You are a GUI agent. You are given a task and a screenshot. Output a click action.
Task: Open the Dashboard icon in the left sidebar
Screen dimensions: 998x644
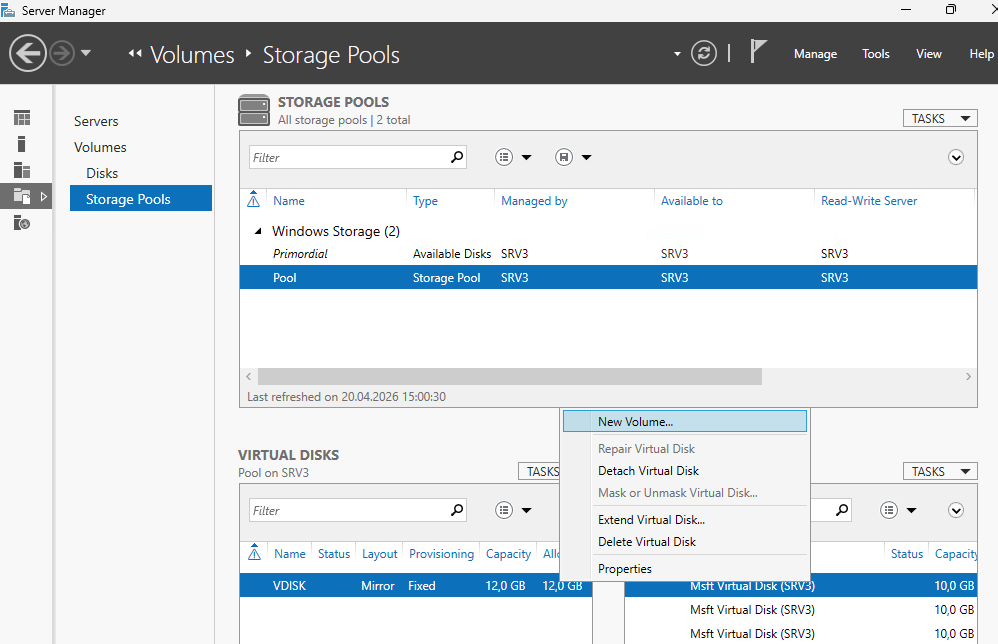tap(22, 118)
